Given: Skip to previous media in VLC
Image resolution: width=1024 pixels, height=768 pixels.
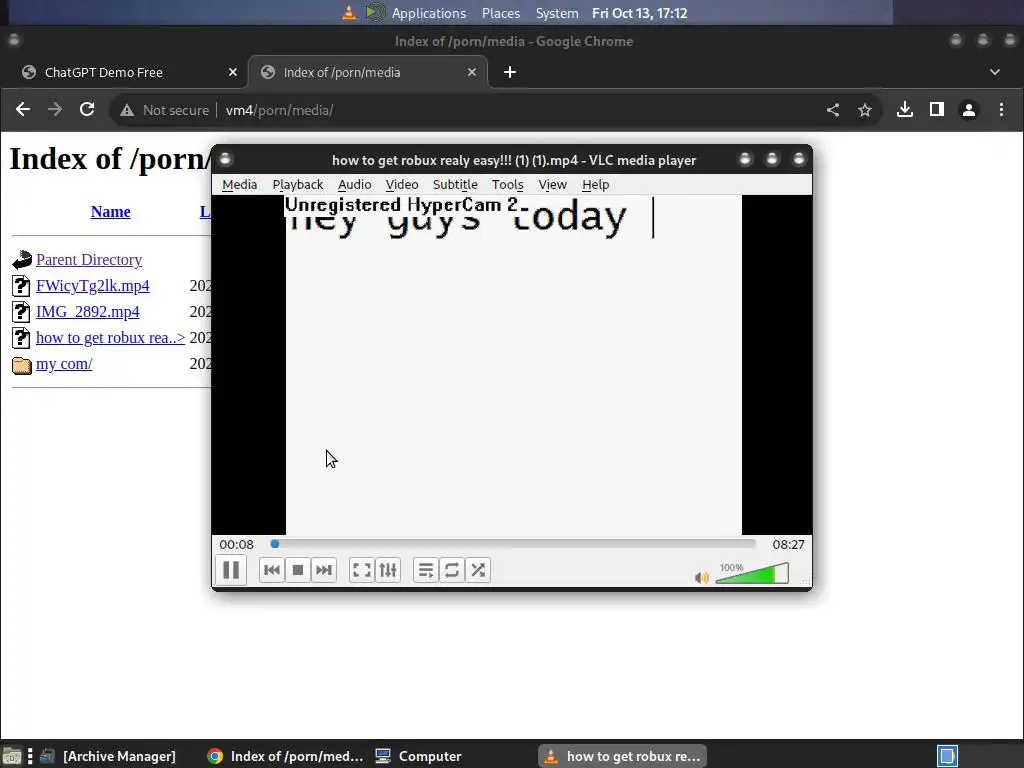Looking at the screenshot, I should 272,570.
